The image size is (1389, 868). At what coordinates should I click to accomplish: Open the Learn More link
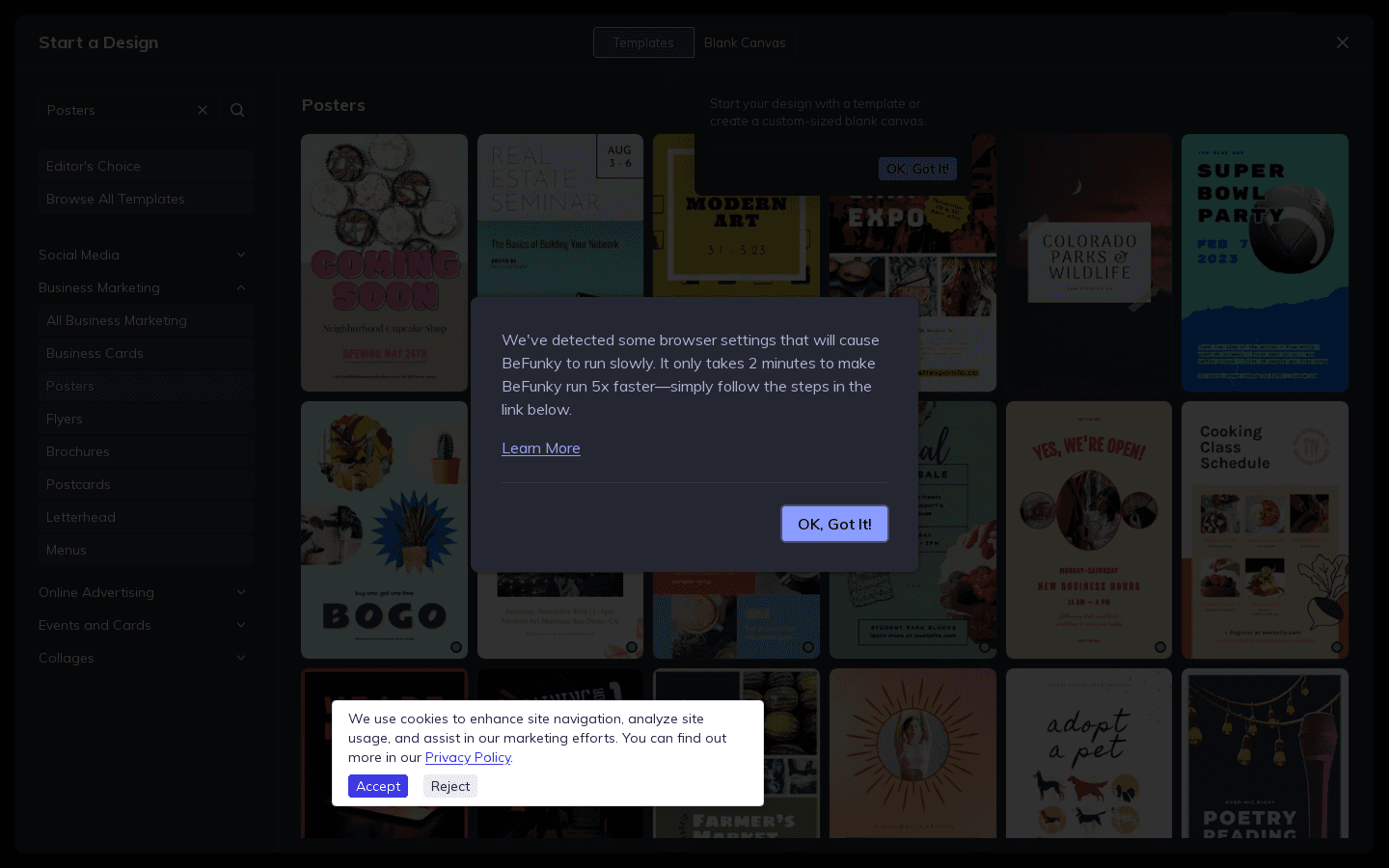coord(540,448)
